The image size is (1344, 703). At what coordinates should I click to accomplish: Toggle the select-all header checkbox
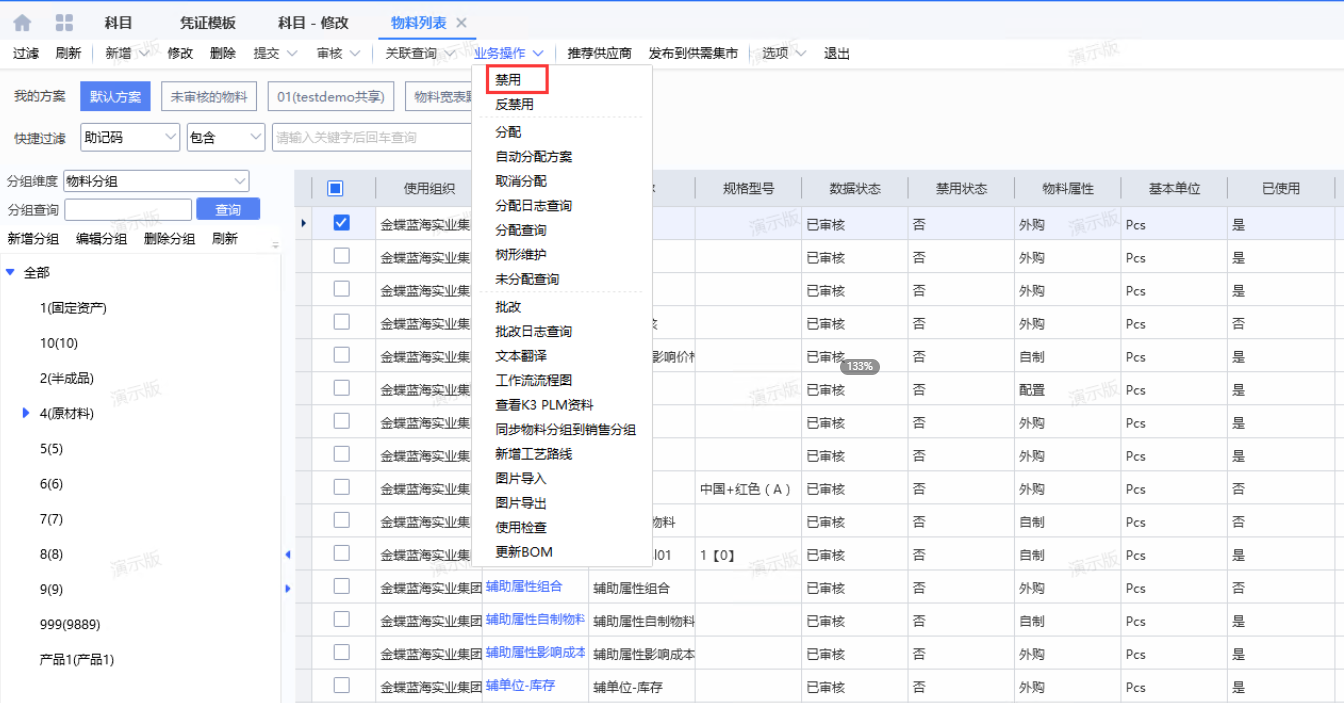[336, 188]
